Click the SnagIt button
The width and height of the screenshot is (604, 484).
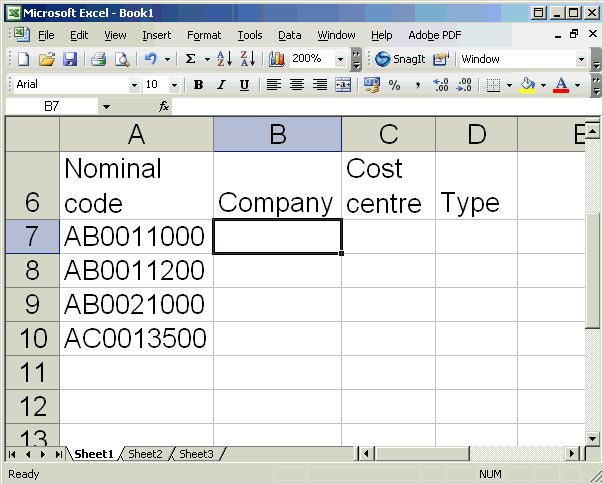[400, 59]
